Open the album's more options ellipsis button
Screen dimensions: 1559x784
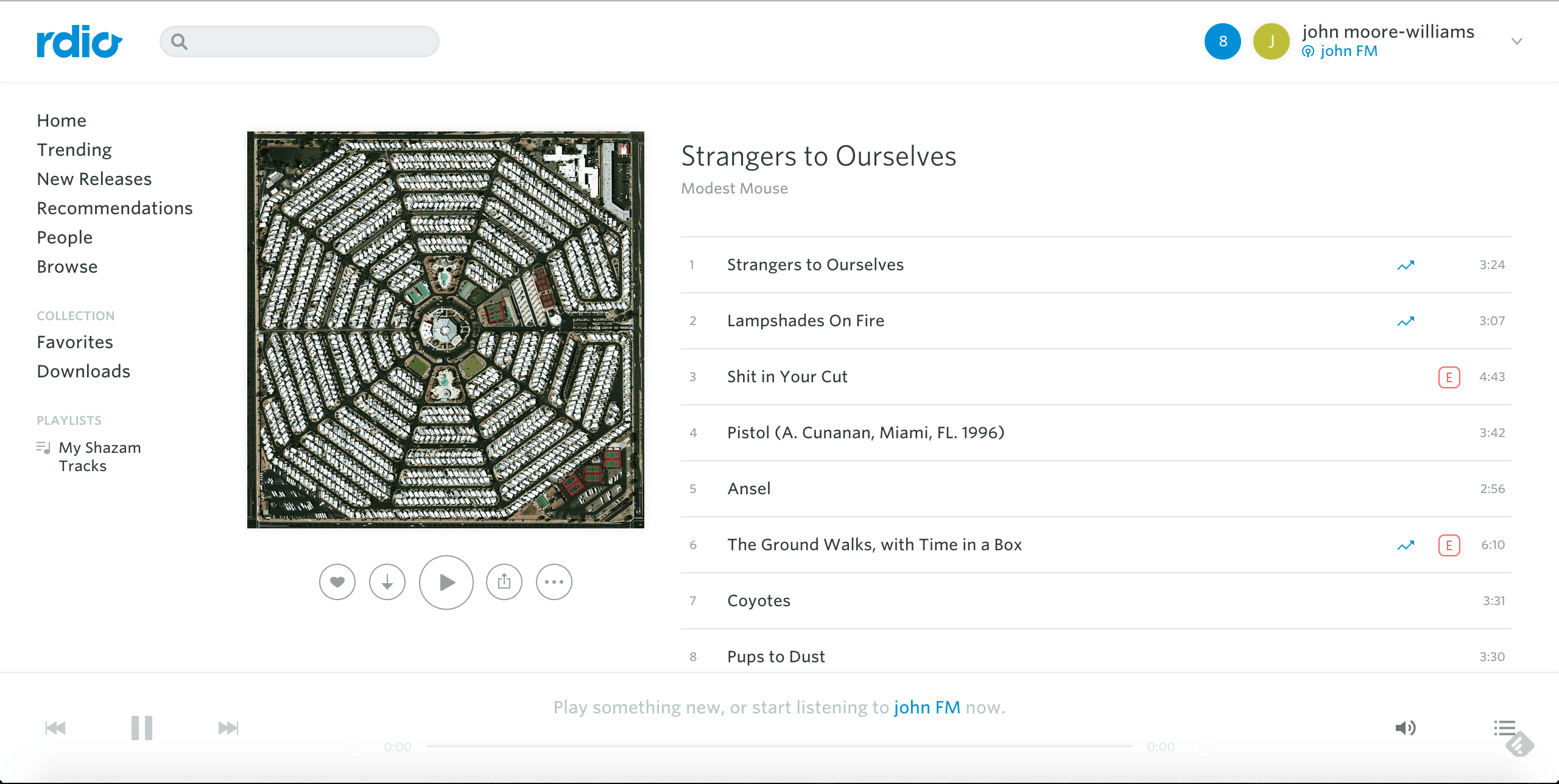[554, 583]
